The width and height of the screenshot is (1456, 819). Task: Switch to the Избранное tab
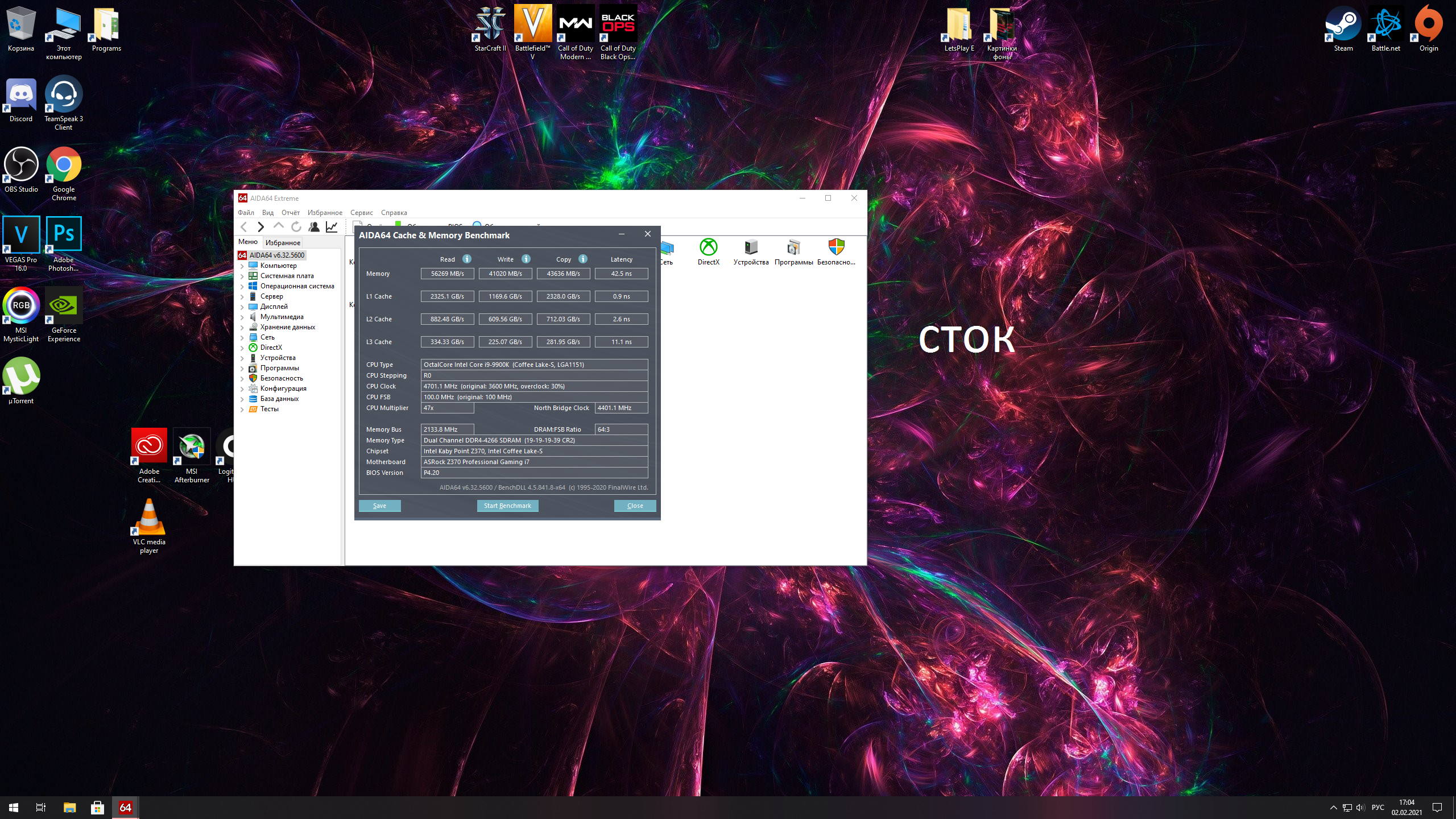tap(283, 243)
